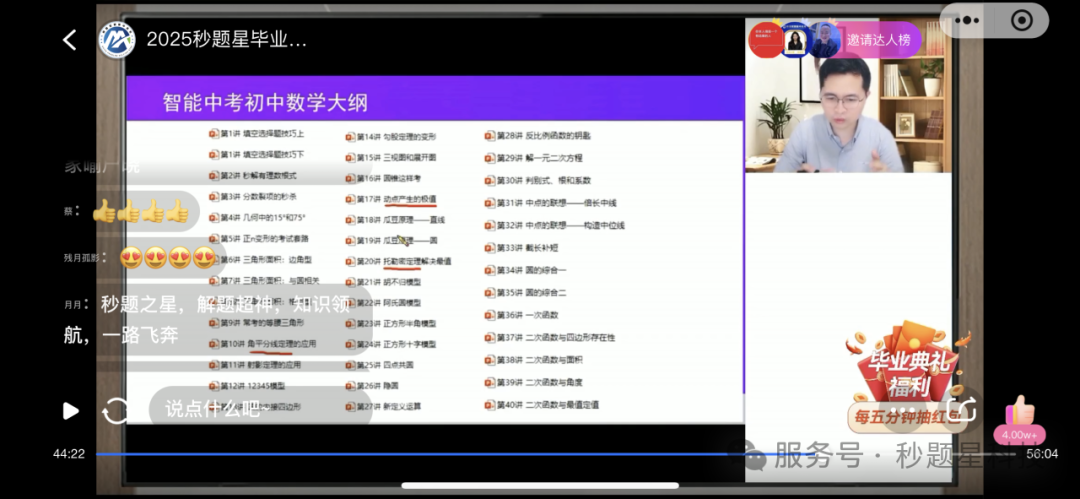Tap the back arrow at top left
1080x499 pixels.
click(x=70, y=40)
